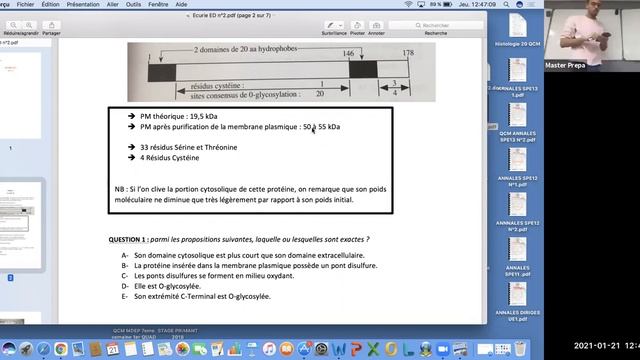Click the Siri icon in the menu bar
This screenshot has height=360, width=640.
coord(519,4)
